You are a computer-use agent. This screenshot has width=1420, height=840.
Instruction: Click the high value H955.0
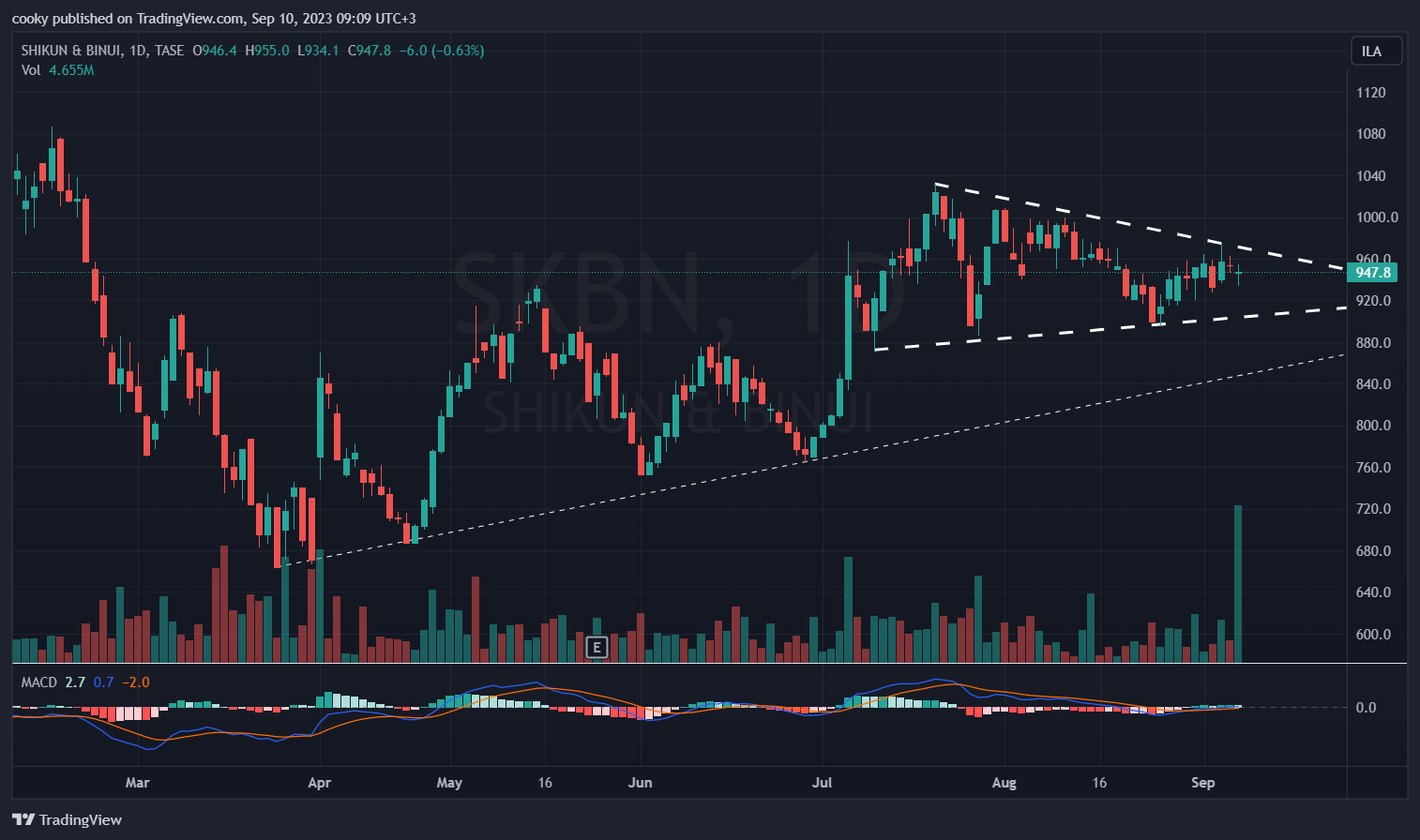pyautogui.click(x=267, y=51)
